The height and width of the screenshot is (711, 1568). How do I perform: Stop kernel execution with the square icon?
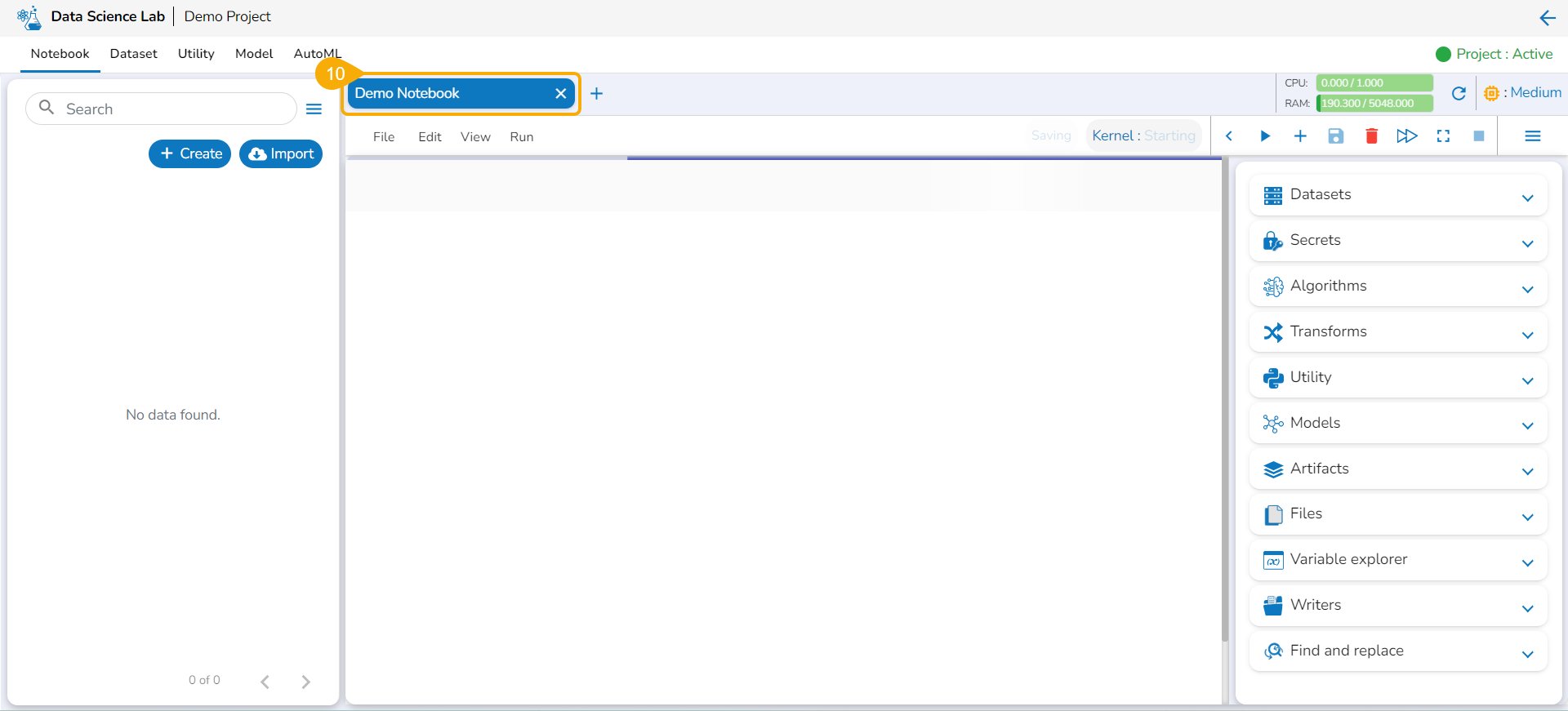1479,136
